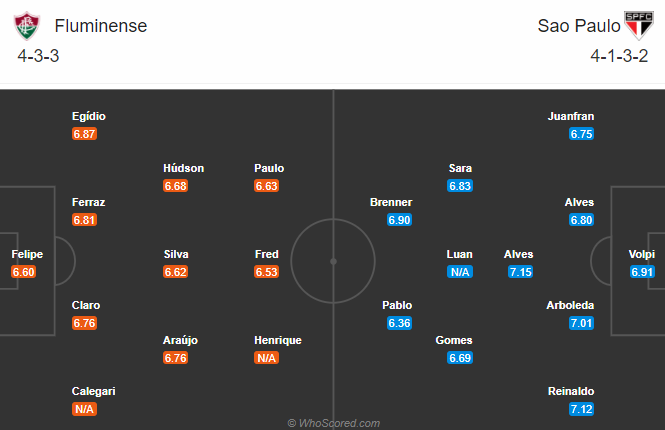Click Luan's N/A rating badge
Viewport: 665px width, 430px height.
460,272
